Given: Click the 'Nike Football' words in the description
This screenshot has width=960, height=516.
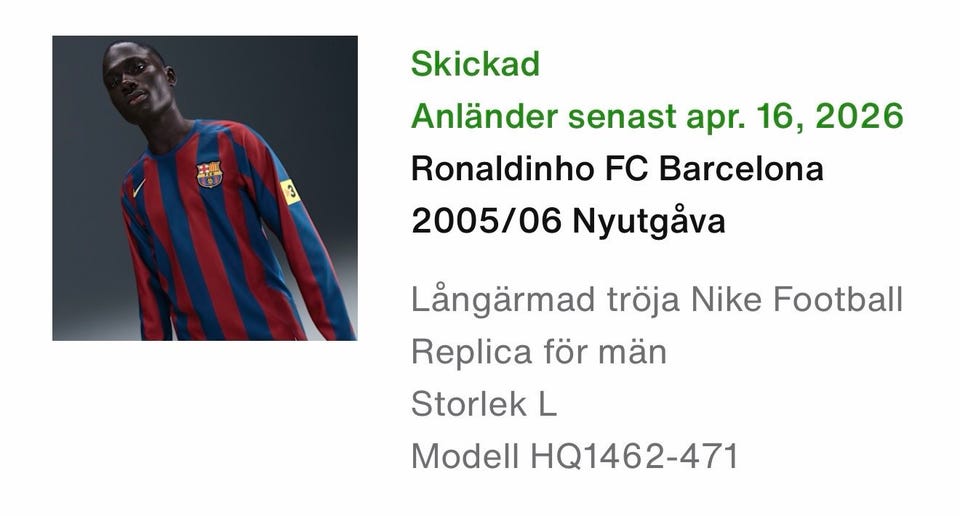Looking at the screenshot, I should pos(797,300).
